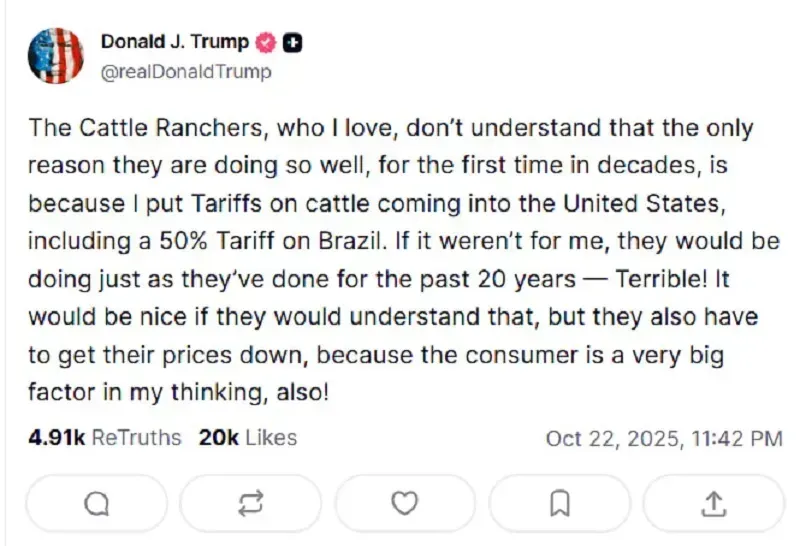800x546 pixels.
Task: Like the post with the heart icon
Action: [x=404, y=504]
